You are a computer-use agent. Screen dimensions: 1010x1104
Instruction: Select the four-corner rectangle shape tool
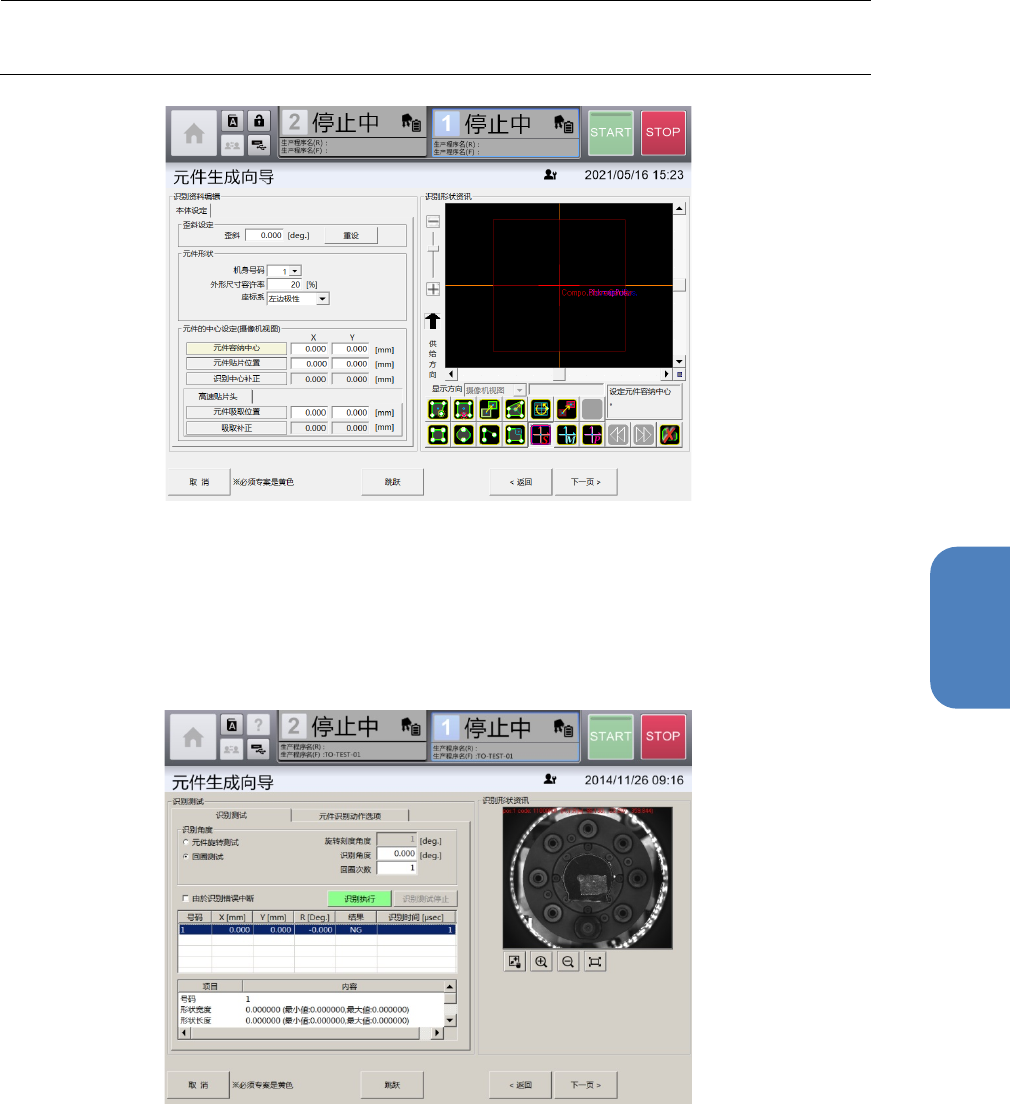pos(438,435)
